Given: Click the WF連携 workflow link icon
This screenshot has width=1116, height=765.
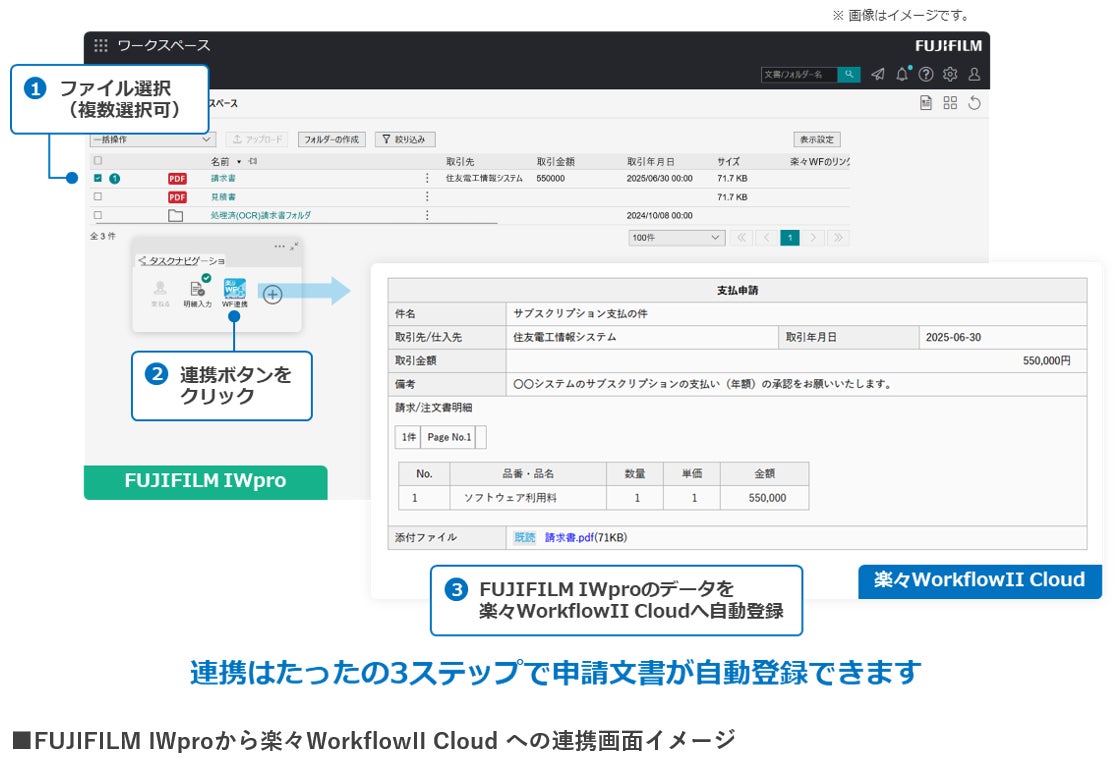Looking at the screenshot, I should pos(235,291).
